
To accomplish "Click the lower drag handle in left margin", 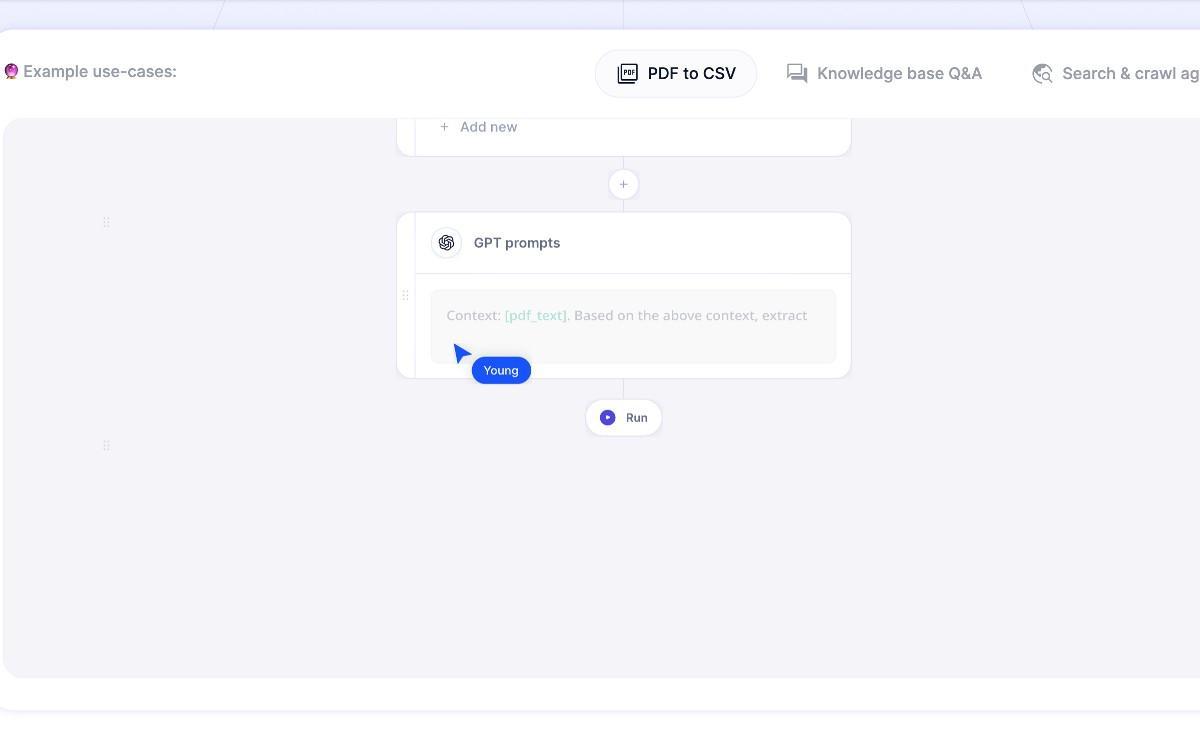I will coord(106,445).
